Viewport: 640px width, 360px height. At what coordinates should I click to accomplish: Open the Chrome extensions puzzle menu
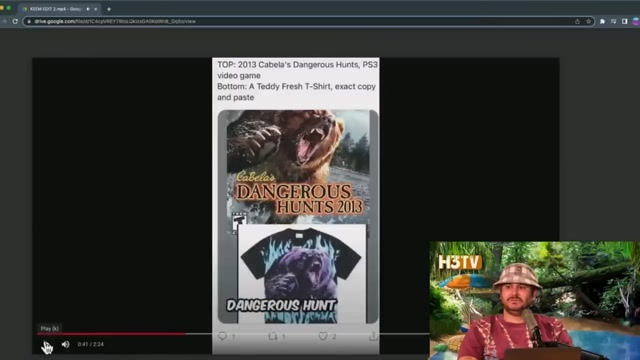(602, 21)
